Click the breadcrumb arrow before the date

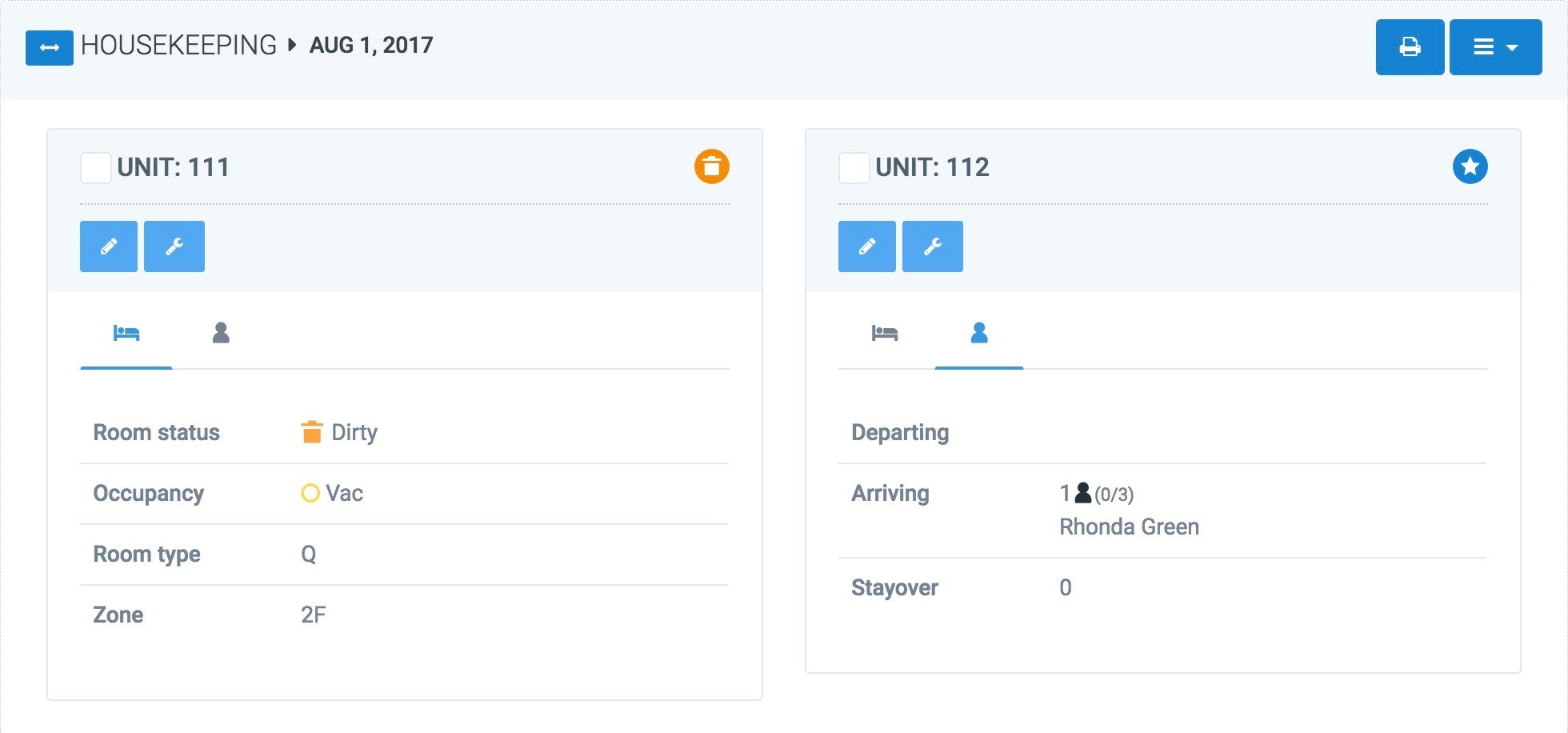[x=292, y=44]
